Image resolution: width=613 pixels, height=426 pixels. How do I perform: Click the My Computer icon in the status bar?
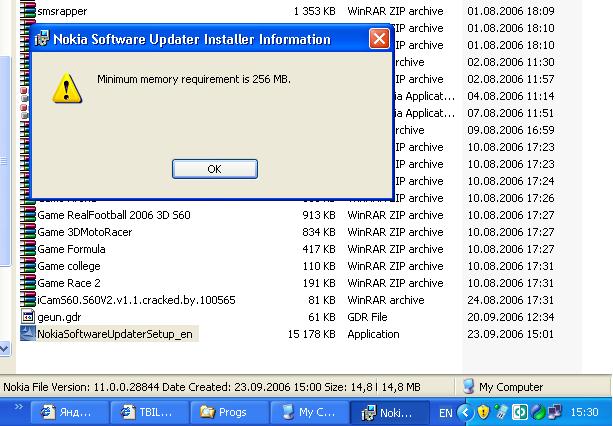coord(468,387)
